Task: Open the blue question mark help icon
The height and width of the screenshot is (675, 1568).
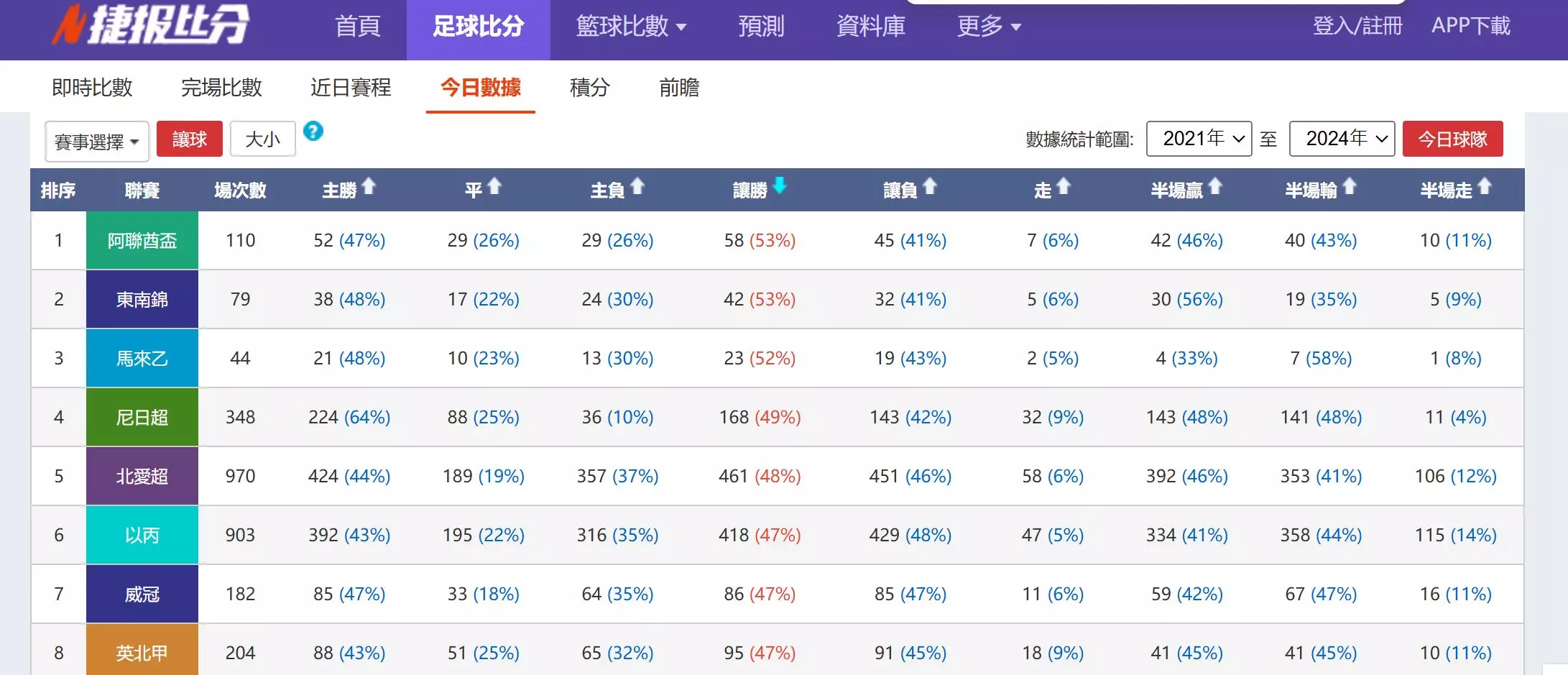Action: [313, 132]
